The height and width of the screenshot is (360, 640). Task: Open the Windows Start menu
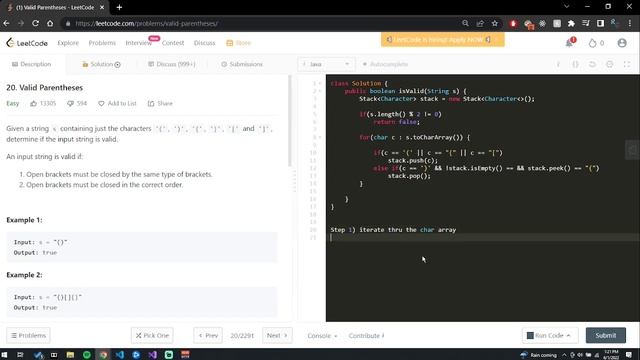[x=4, y=355]
